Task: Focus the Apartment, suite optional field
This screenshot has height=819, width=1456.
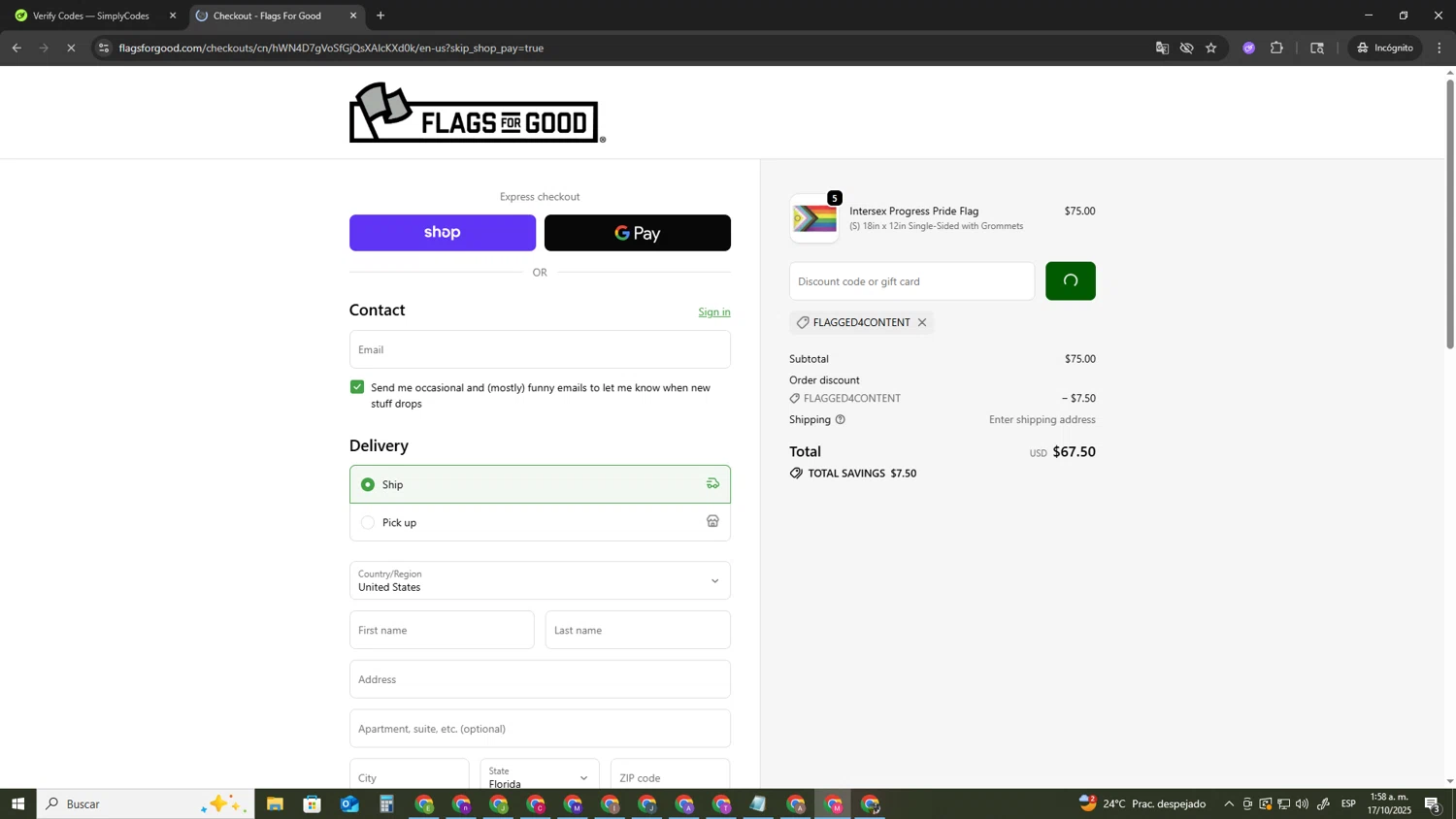Action: 540,729
